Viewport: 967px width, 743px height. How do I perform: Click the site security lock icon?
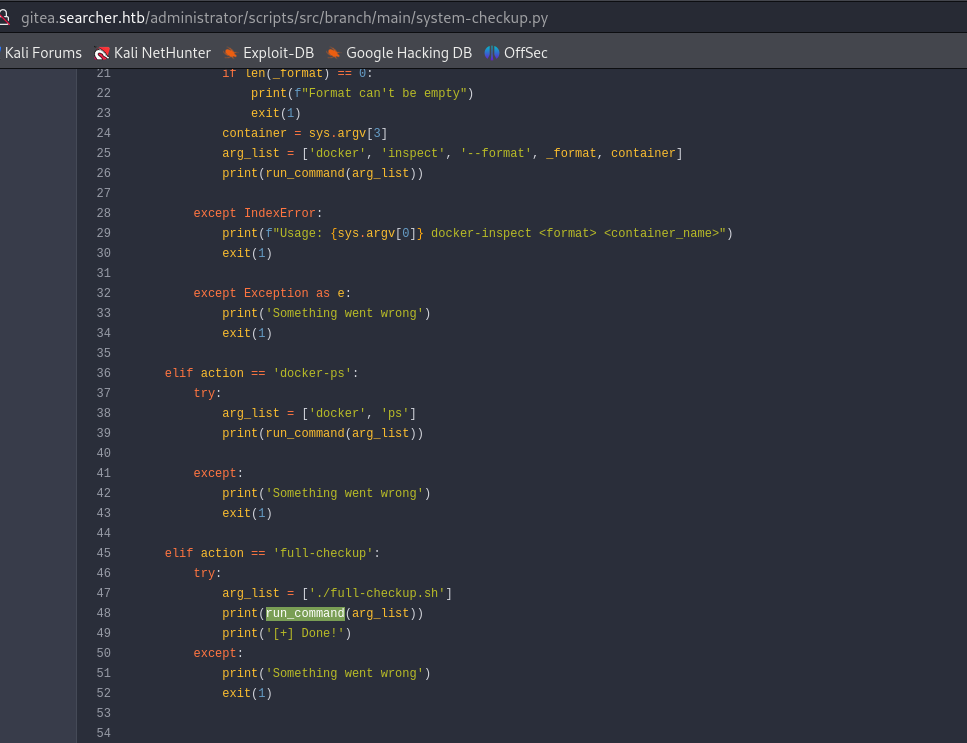point(4,17)
